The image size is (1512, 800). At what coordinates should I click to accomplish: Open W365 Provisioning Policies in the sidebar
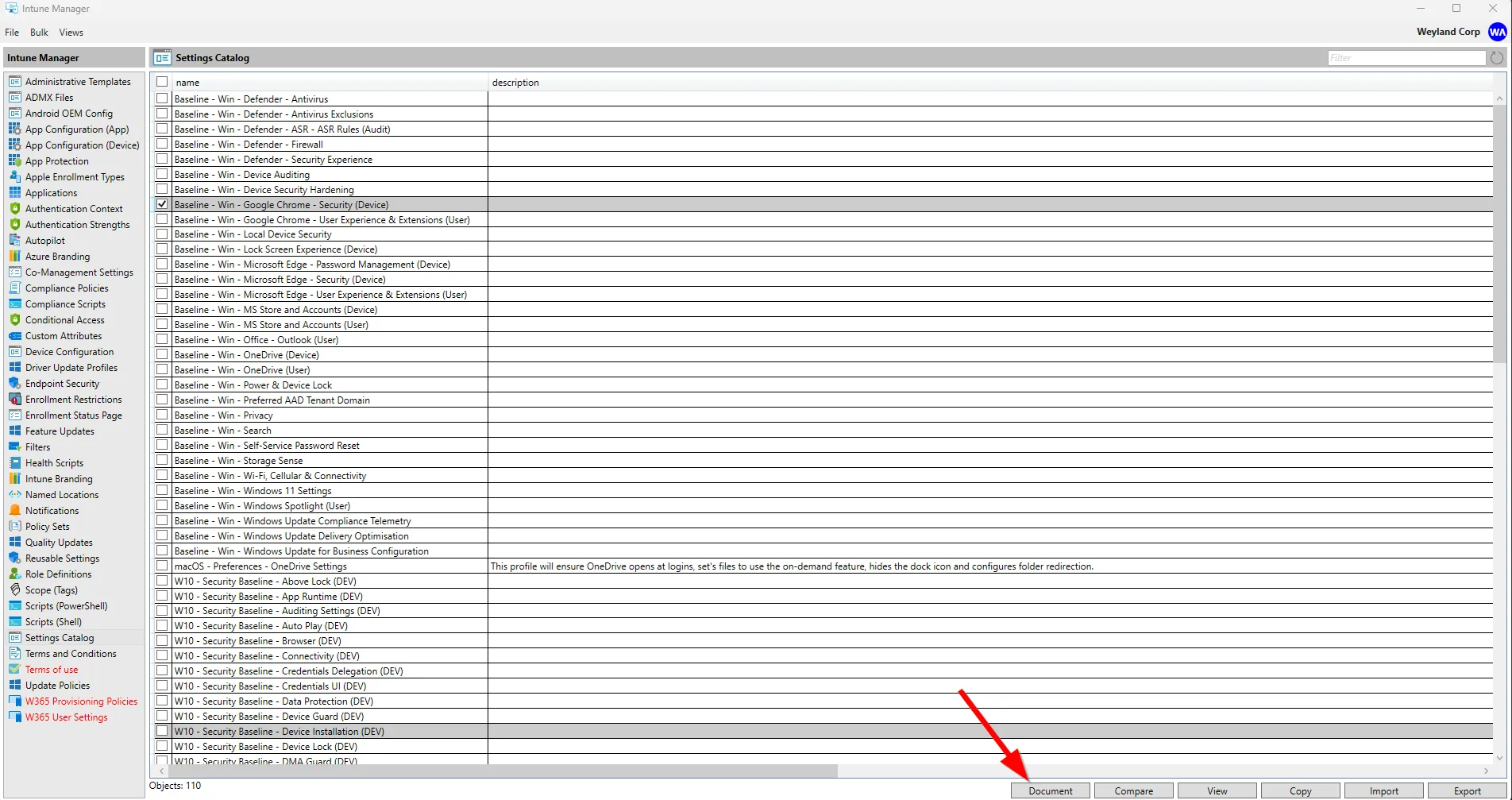coord(81,701)
